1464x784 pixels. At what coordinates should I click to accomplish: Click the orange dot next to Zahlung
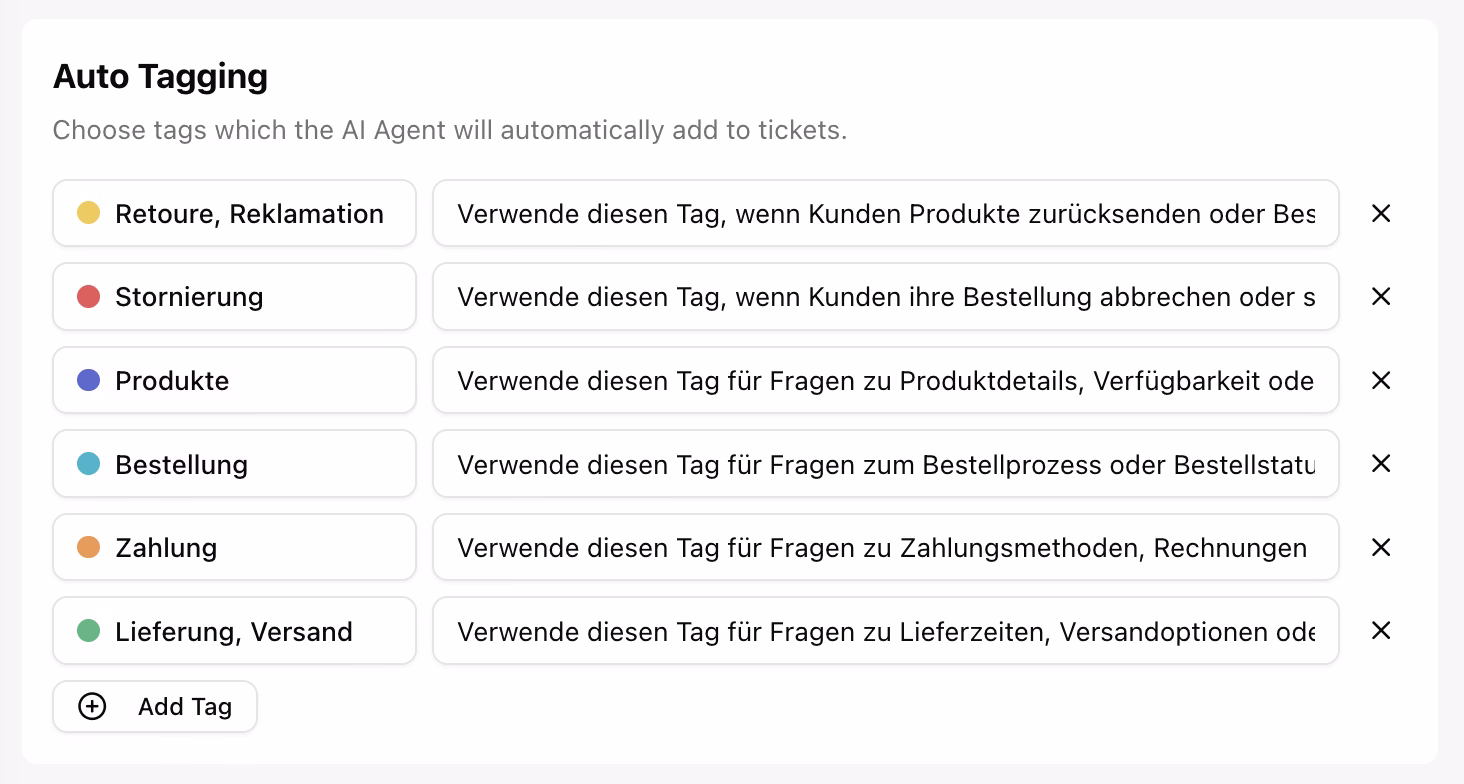(x=88, y=547)
